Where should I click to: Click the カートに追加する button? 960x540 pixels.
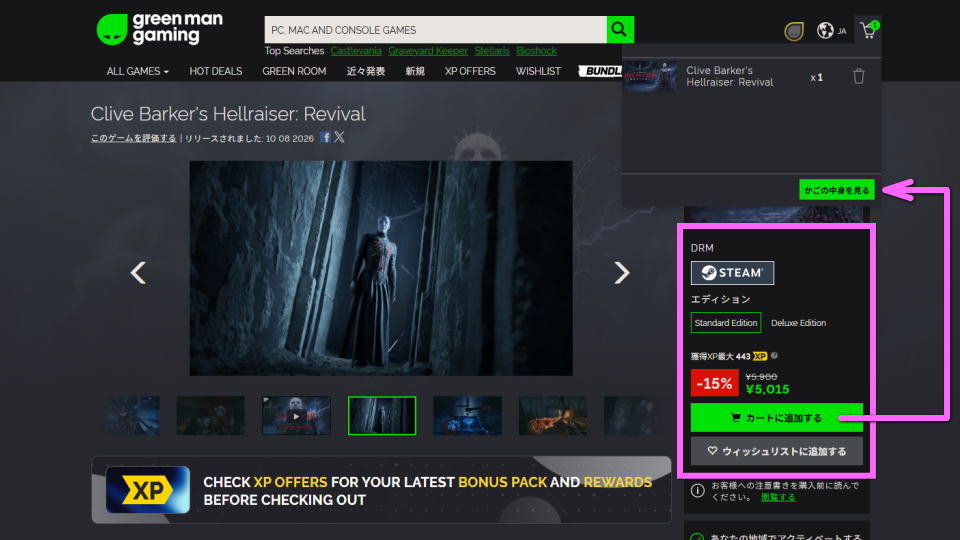click(x=776, y=418)
